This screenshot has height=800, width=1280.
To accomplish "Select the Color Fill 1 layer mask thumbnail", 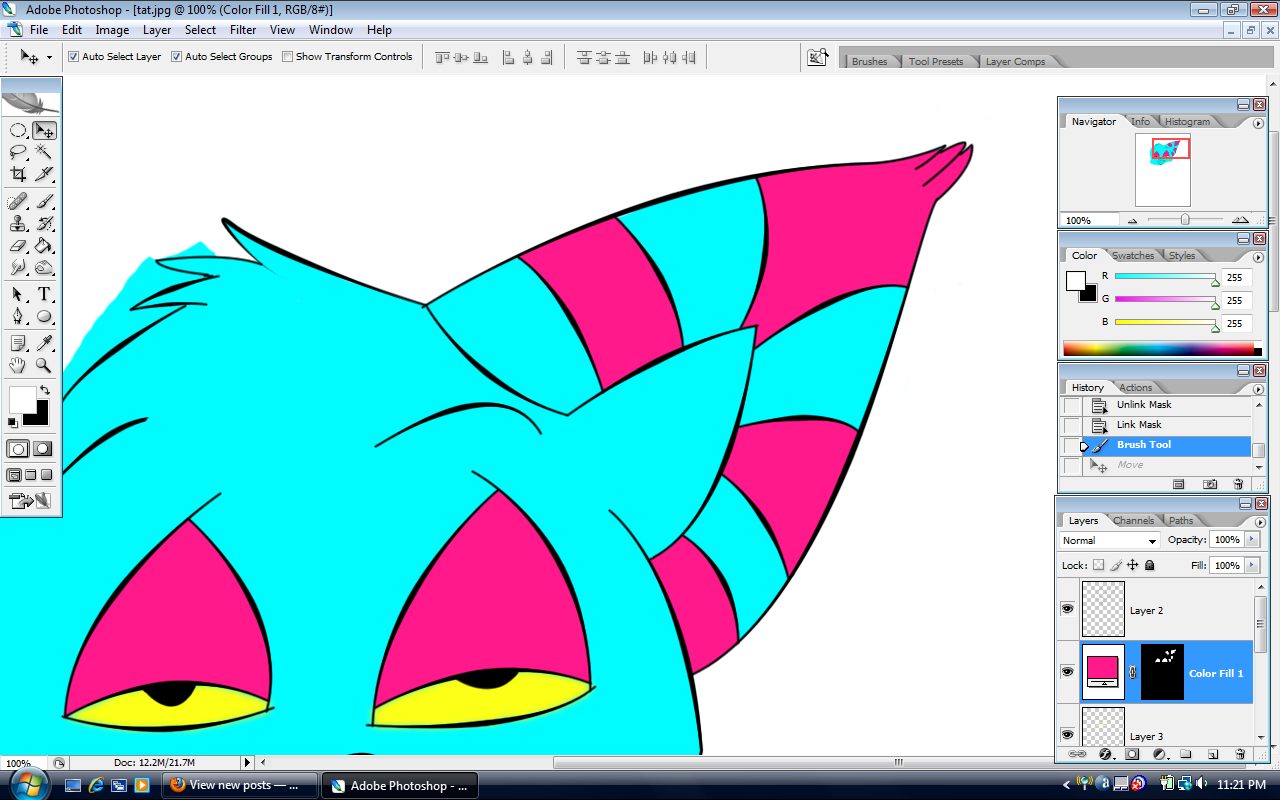I will 1162,672.
